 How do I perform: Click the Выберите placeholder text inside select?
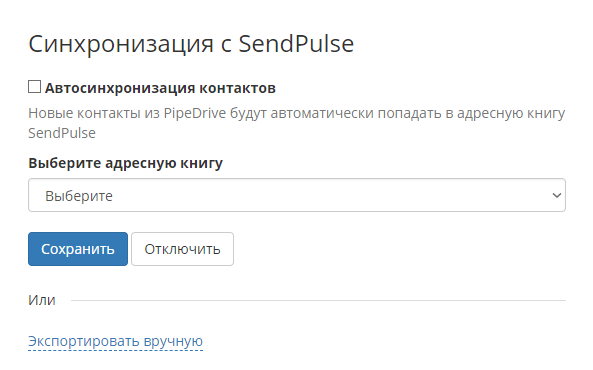tap(79, 196)
